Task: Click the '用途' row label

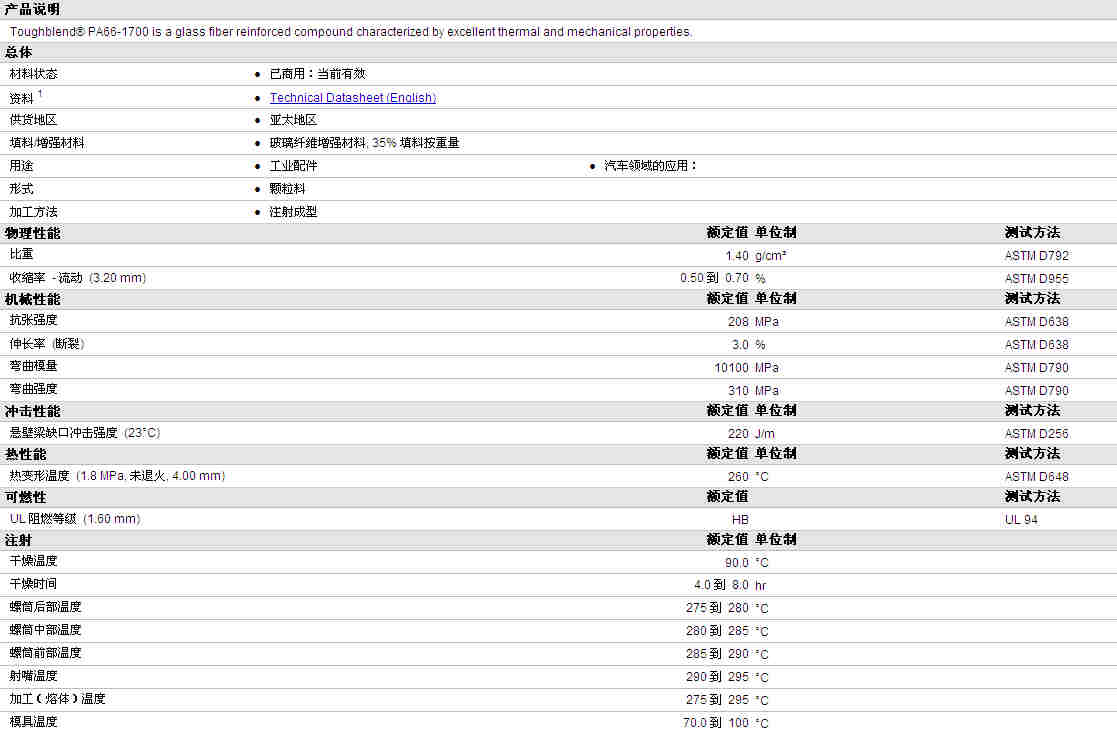Action: pos(21,166)
